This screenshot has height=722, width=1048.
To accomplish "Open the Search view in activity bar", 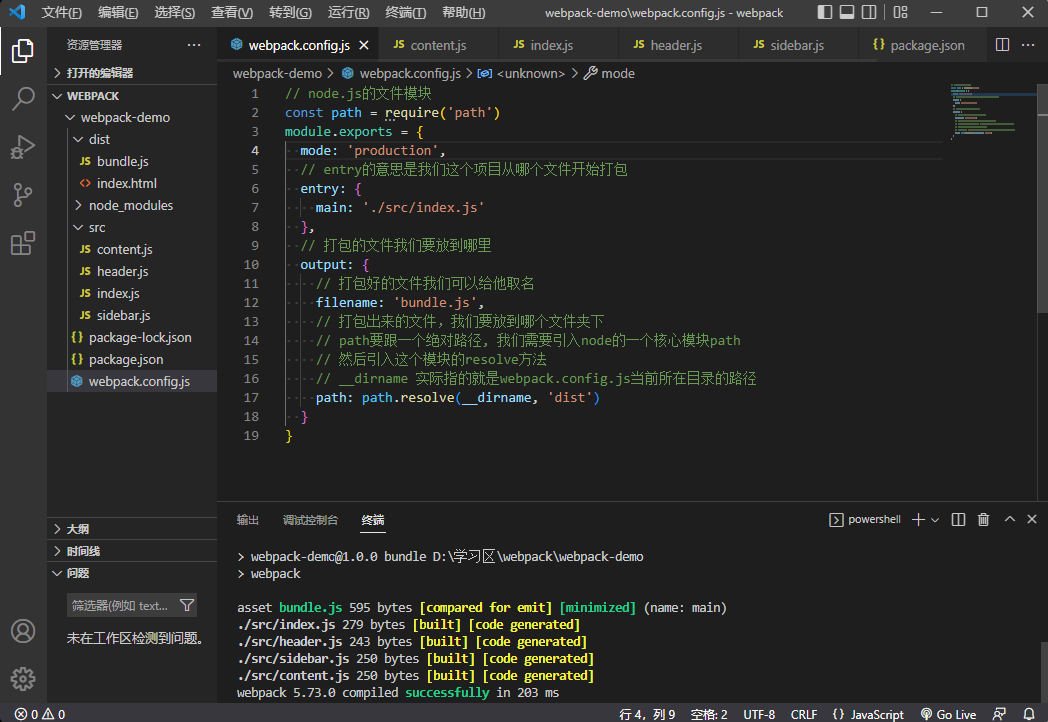I will click(x=23, y=99).
